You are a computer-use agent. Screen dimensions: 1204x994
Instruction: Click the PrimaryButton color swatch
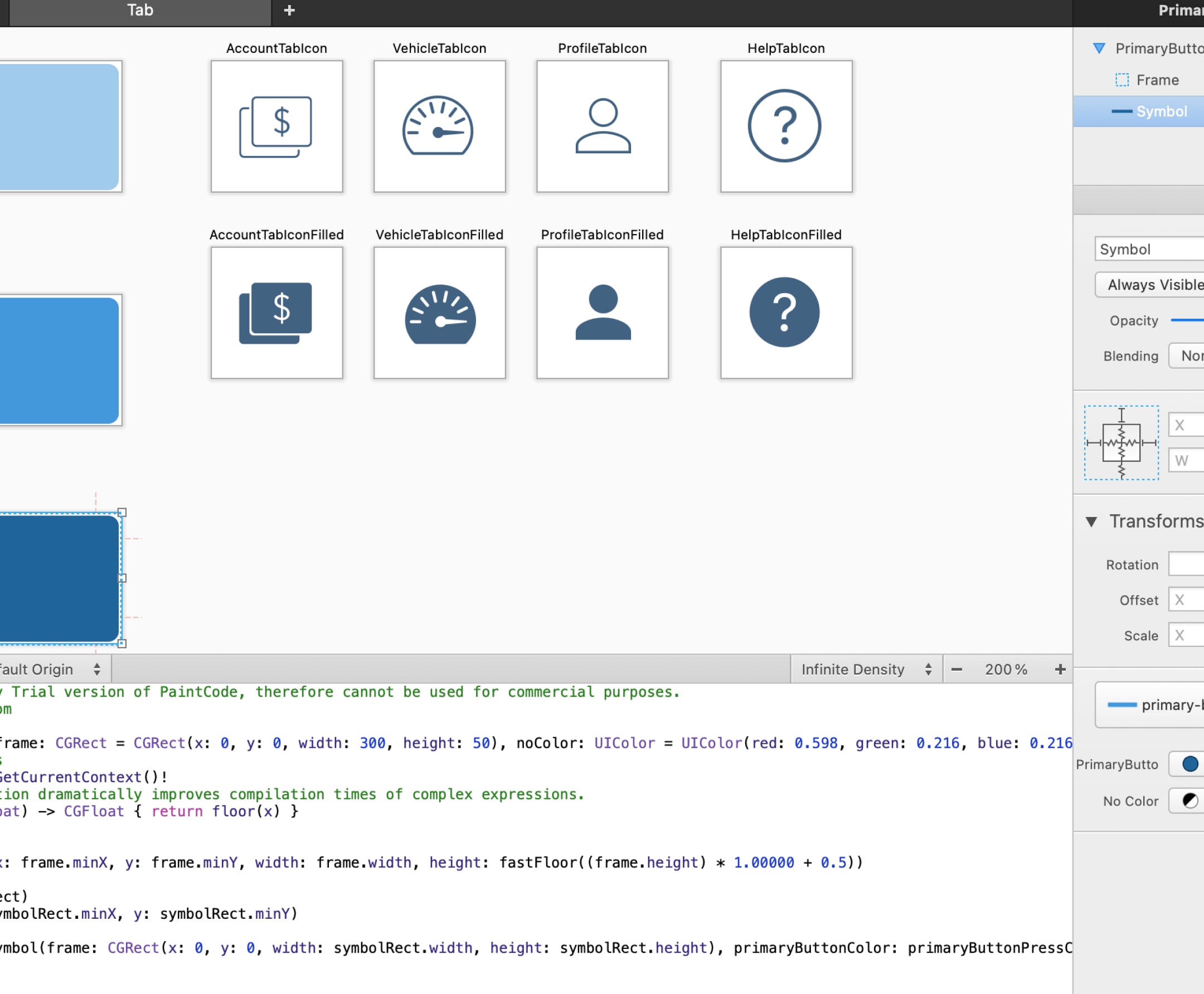[1189, 764]
